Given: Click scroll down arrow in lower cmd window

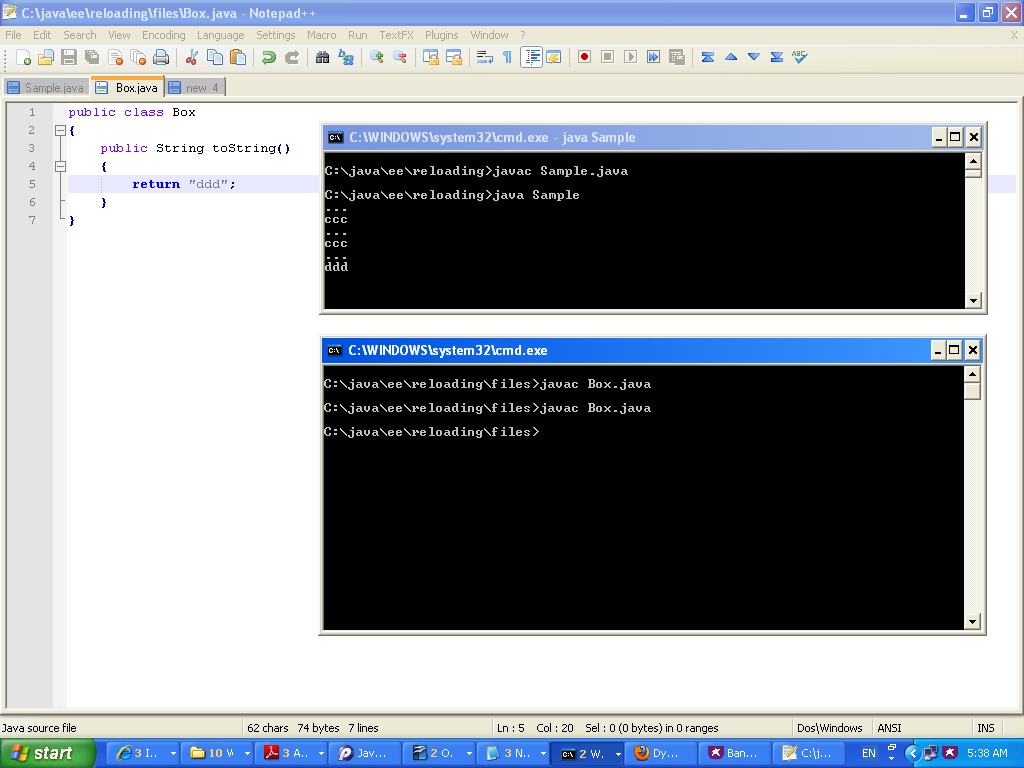Looking at the screenshot, I should point(972,621).
